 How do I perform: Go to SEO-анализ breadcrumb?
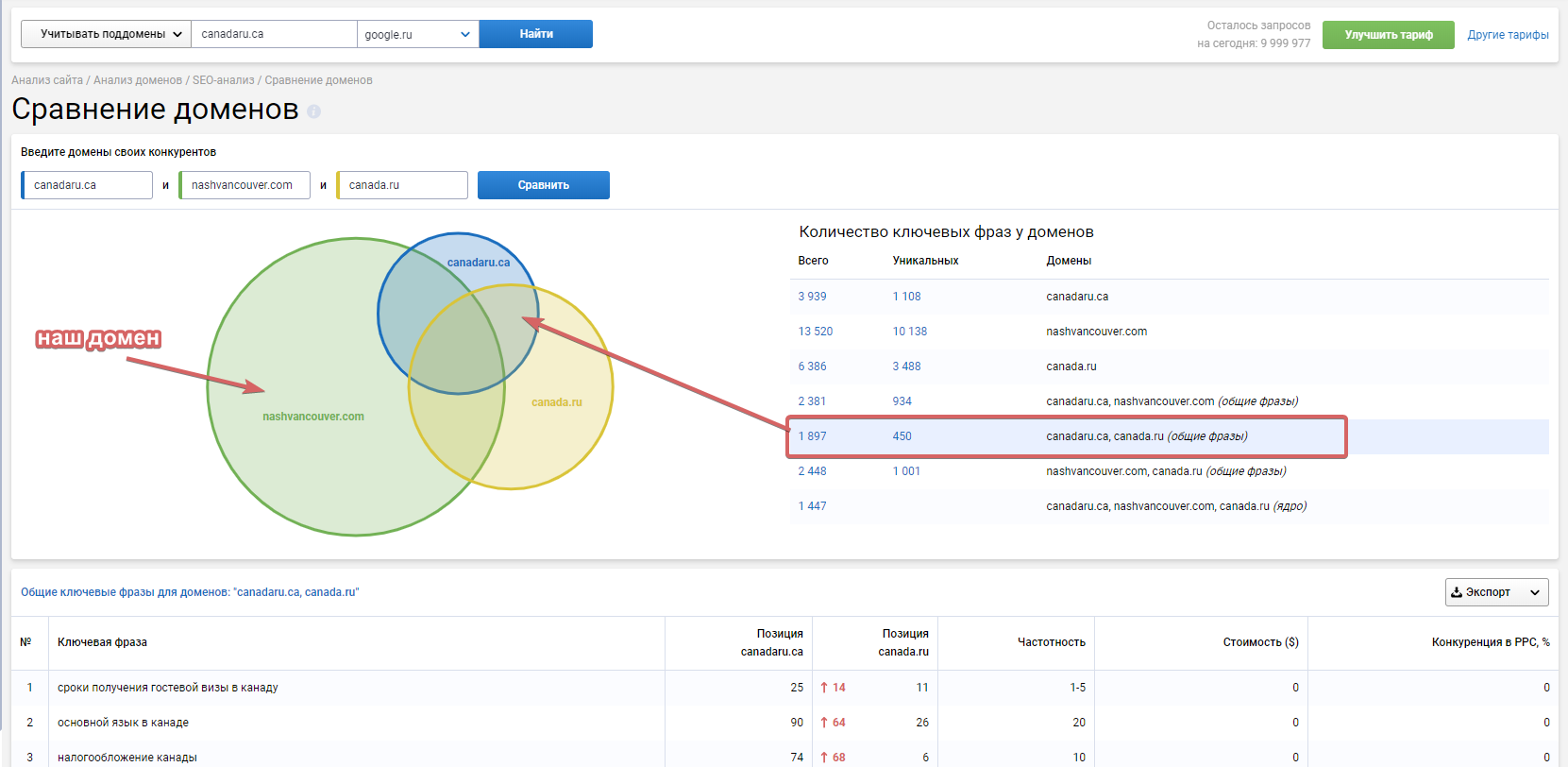pos(224,80)
